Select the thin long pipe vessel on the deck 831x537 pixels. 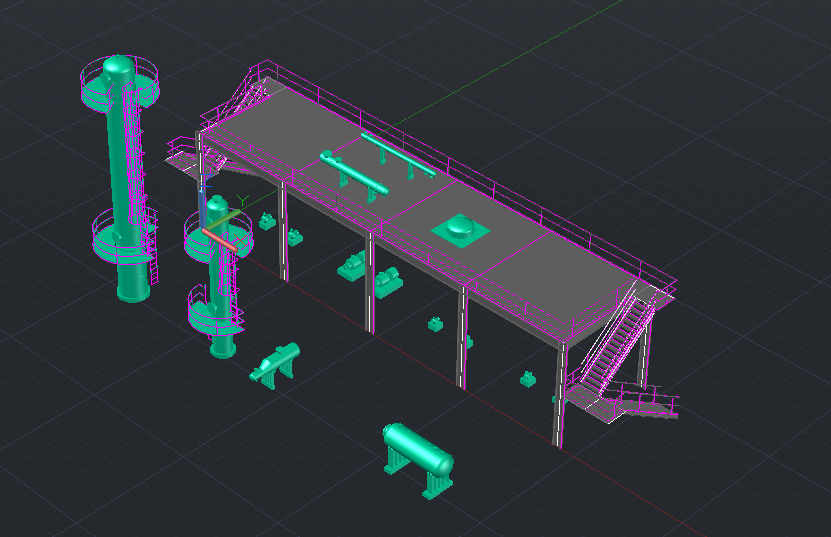[x=398, y=154]
